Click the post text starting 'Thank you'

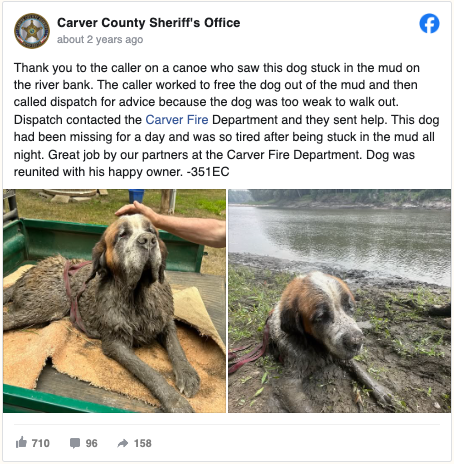226,120
